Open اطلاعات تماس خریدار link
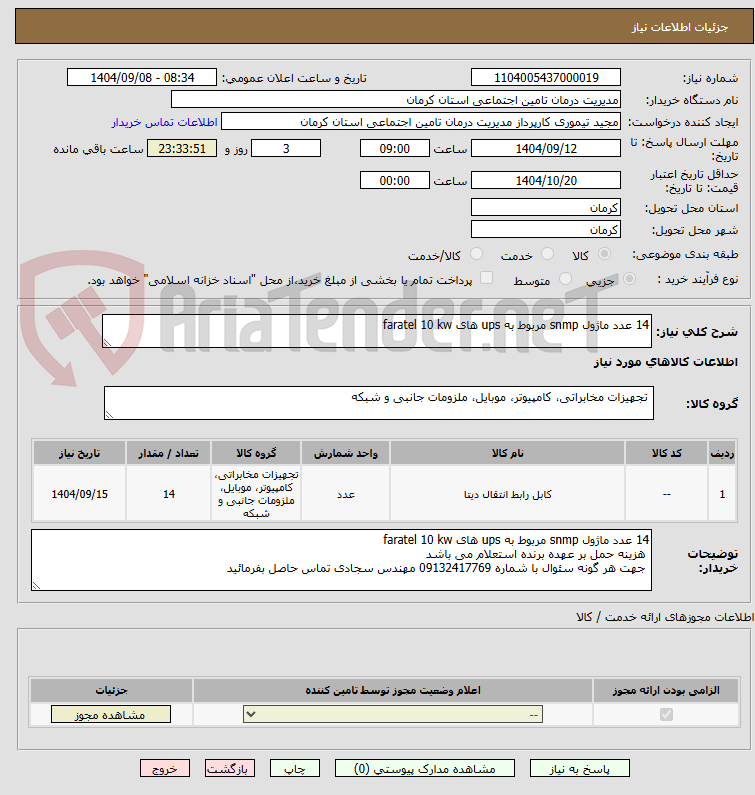This screenshot has width=755, height=795. [x=165, y=122]
